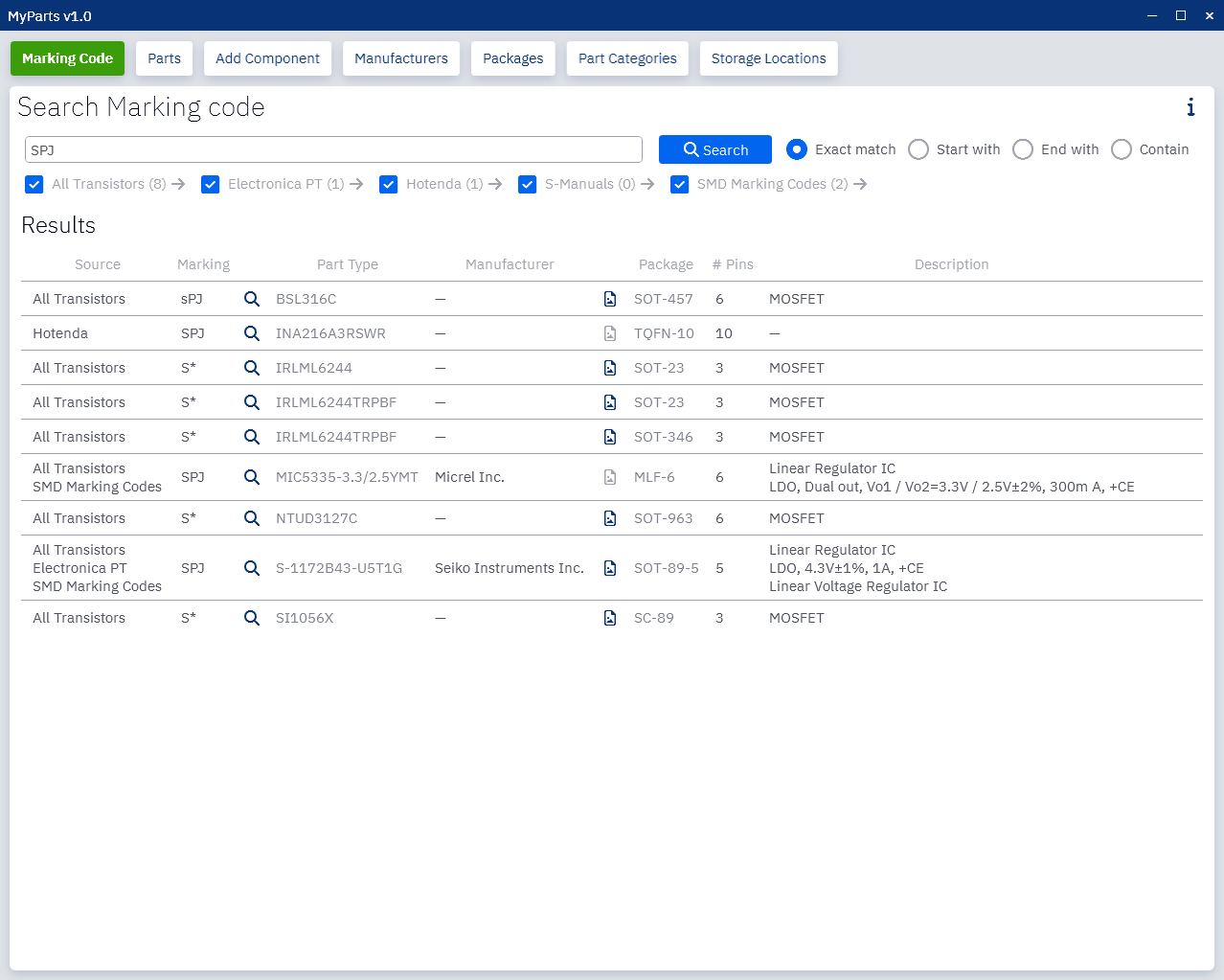This screenshot has width=1224, height=980.
Task: Click the magnifier icon in the NTUD3127C row
Action: pyautogui.click(x=252, y=518)
